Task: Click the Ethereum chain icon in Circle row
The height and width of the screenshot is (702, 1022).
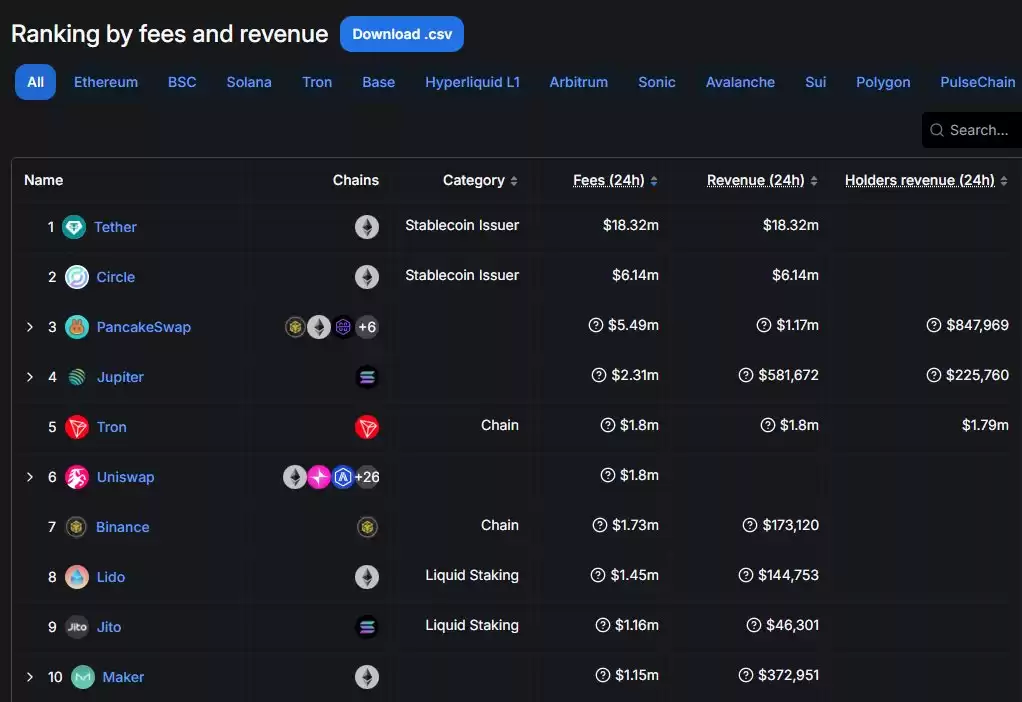Action: 367,277
